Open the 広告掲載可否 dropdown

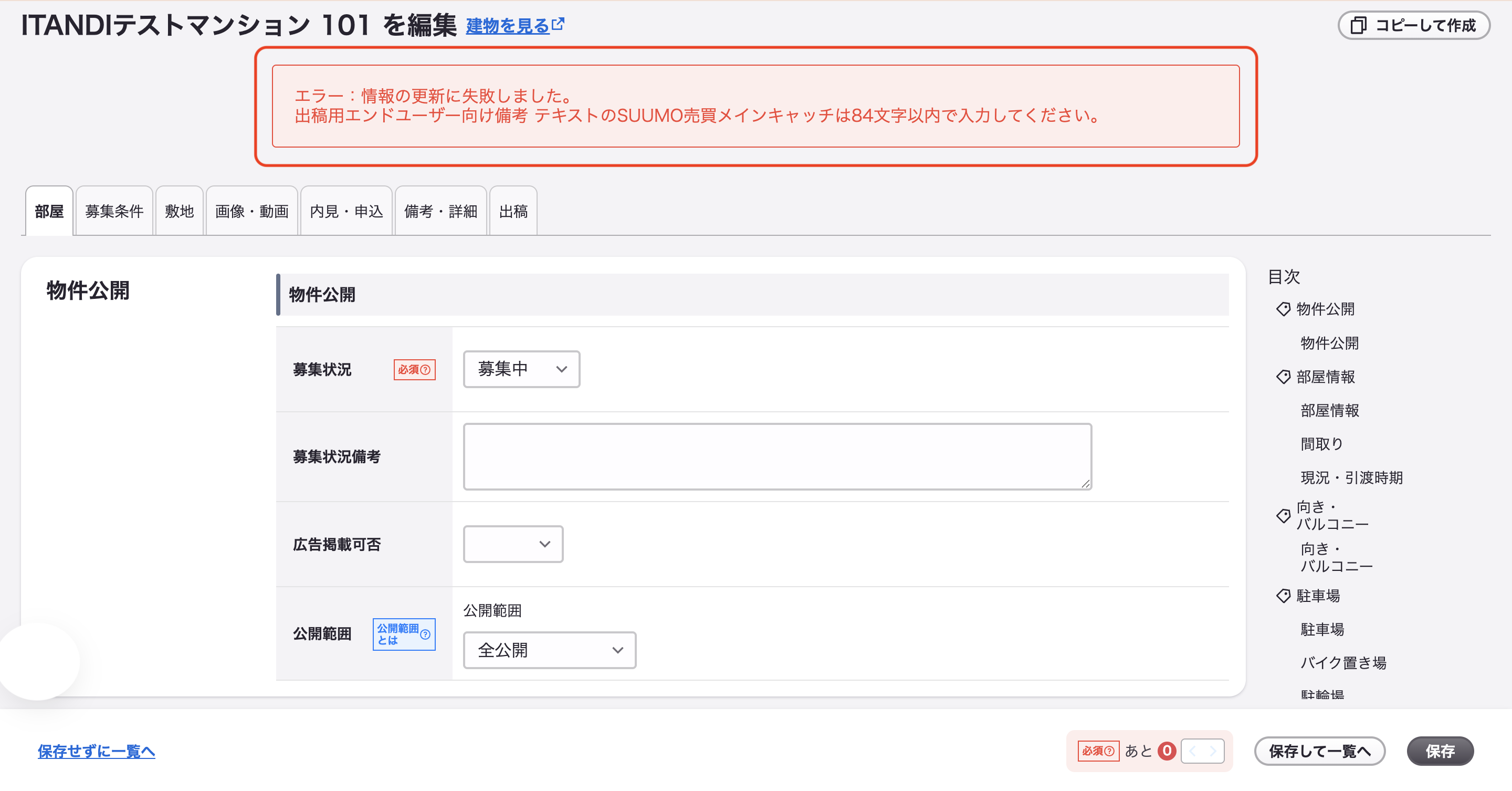coord(513,544)
